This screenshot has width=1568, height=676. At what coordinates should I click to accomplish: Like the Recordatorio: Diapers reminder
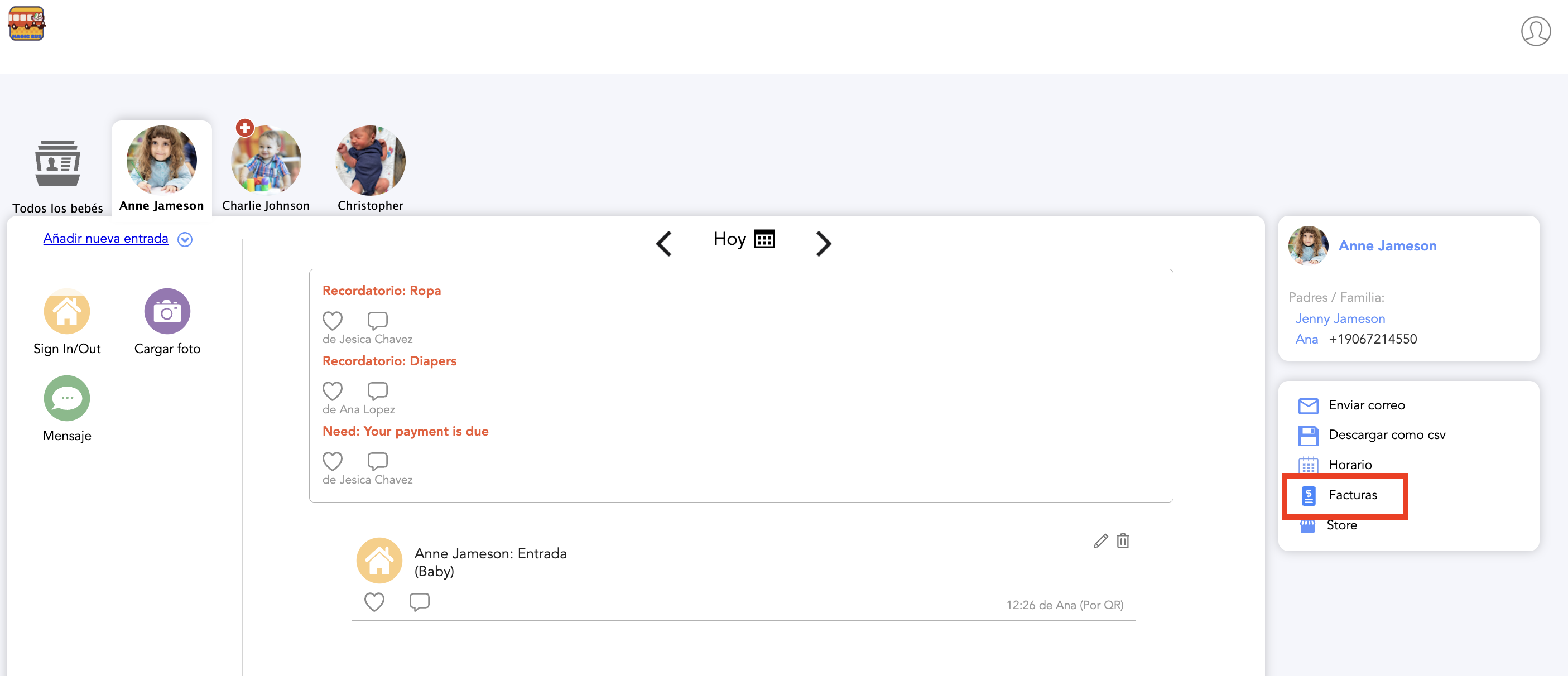(x=333, y=390)
